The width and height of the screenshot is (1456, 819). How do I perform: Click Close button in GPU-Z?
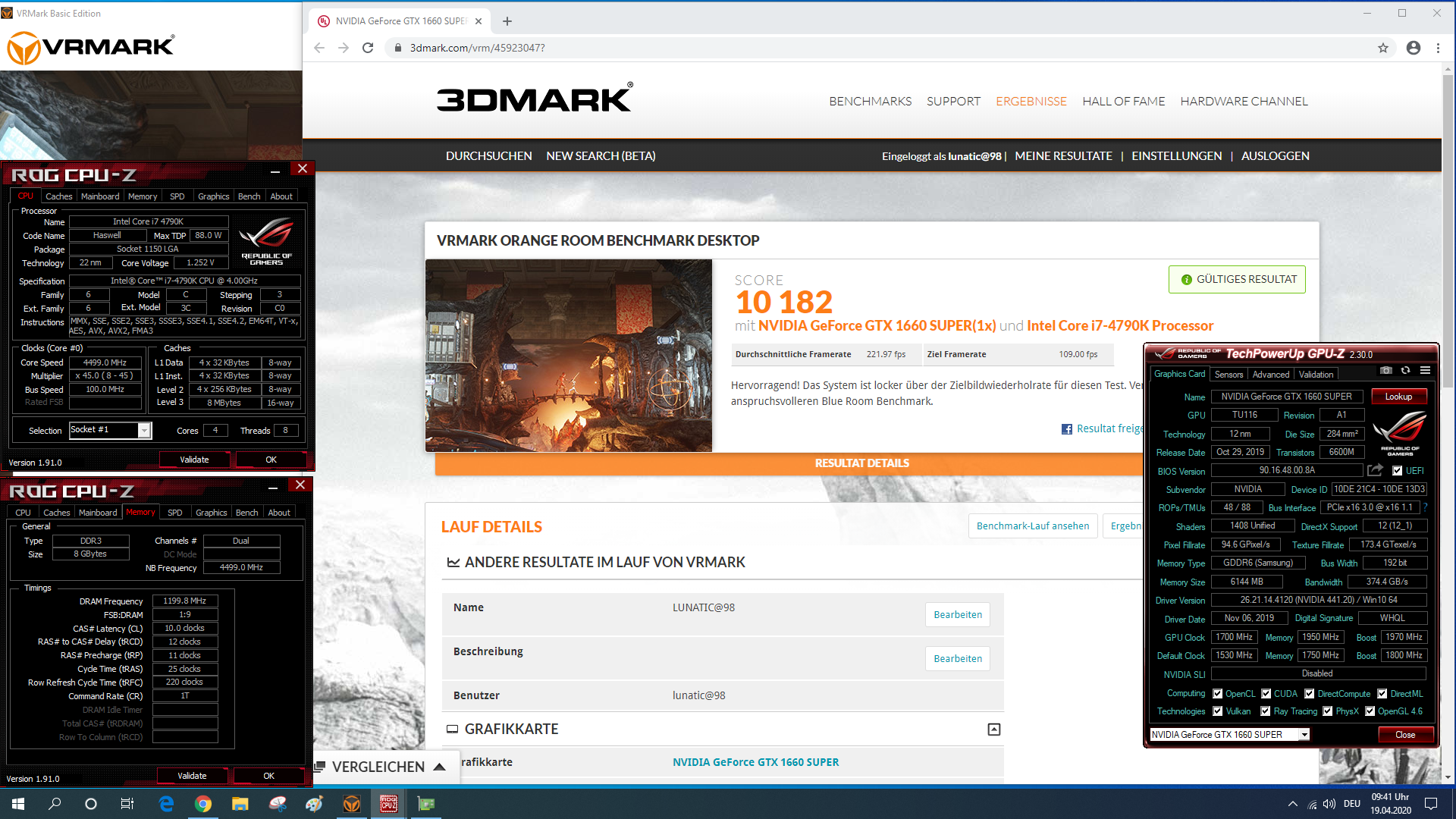click(1405, 734)
